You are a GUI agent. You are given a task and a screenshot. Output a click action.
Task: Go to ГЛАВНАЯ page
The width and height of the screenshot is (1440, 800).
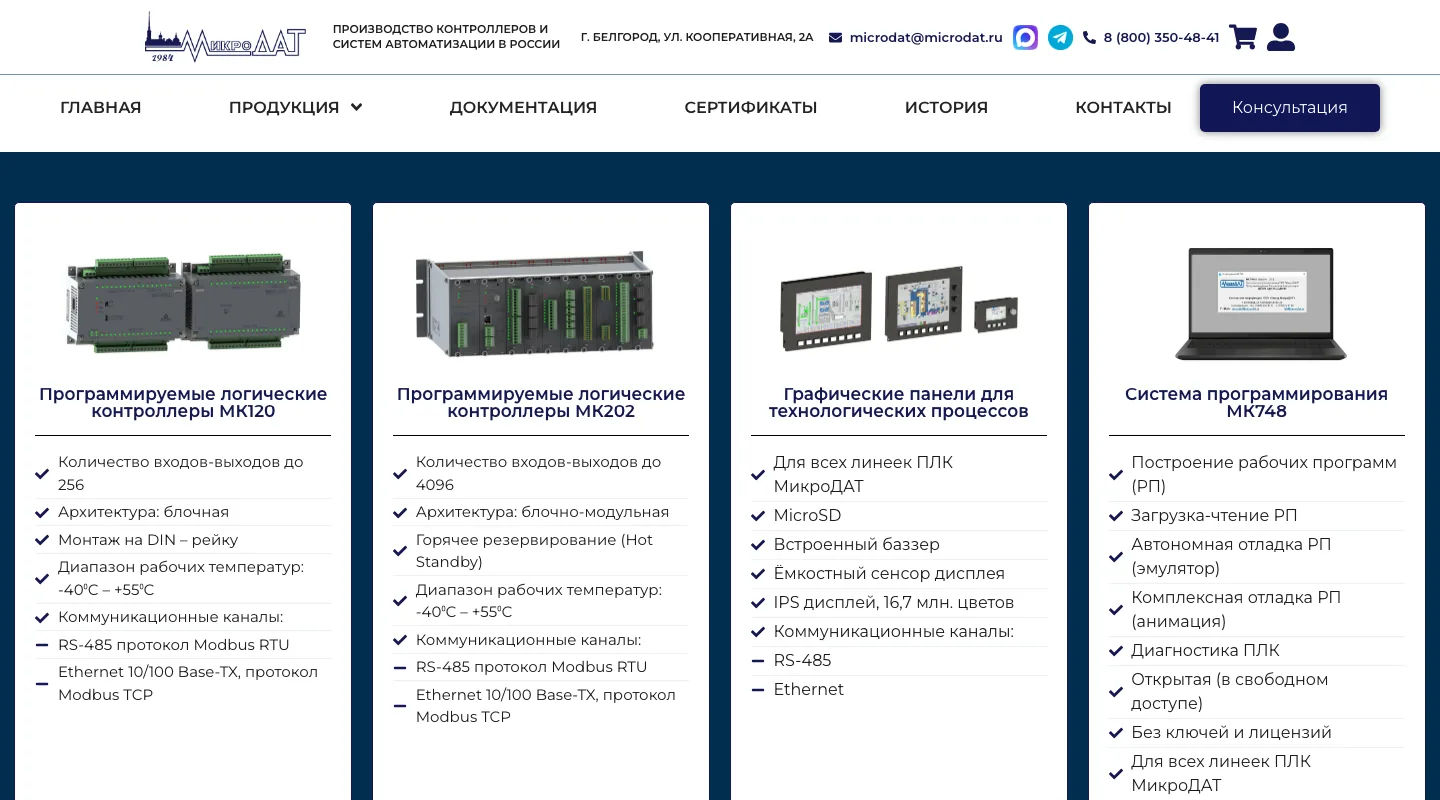(101, 108)
